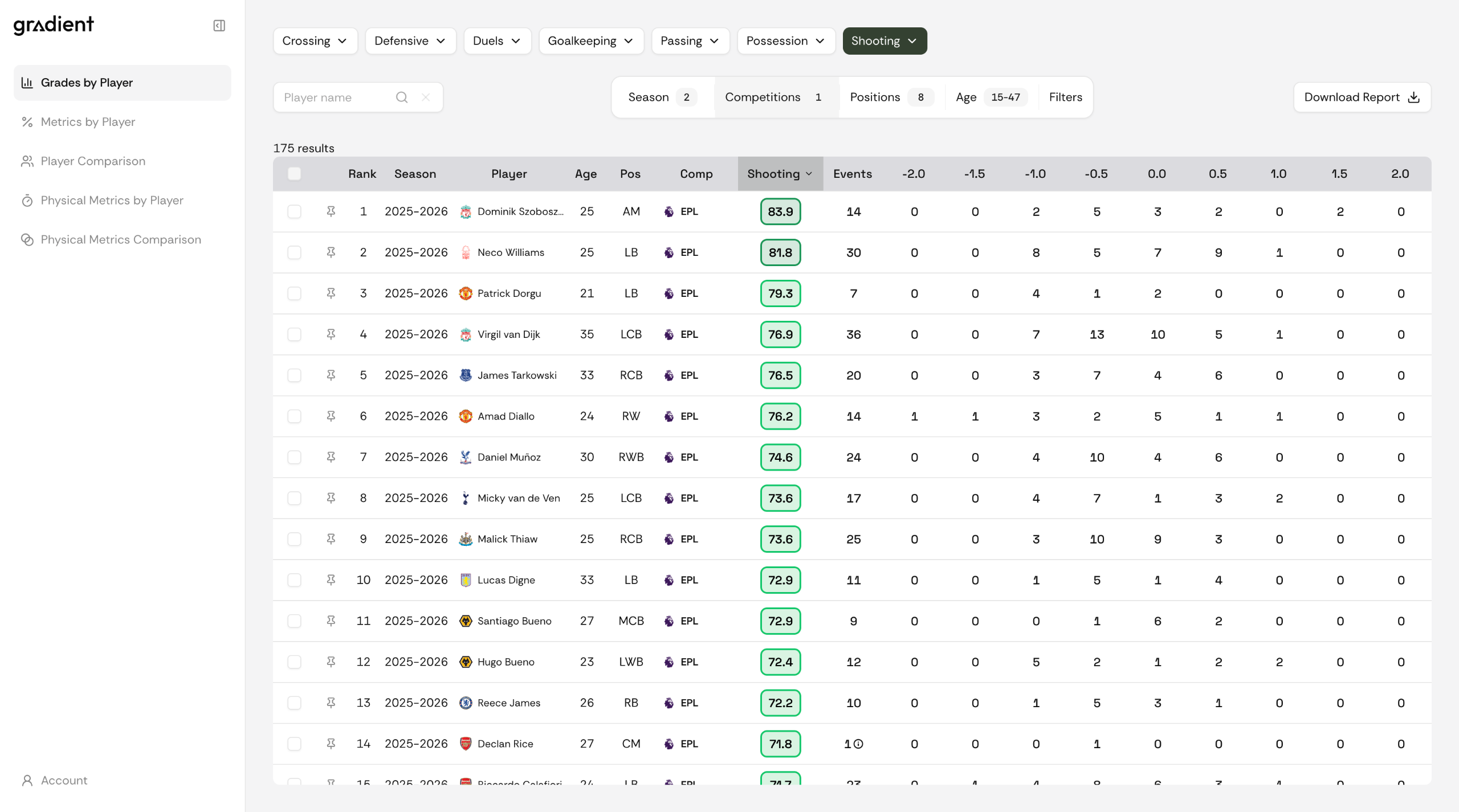Click the Wolves crest for Hugo Bueno
This screenshot has width=1459, height=812.
point(466,662)
